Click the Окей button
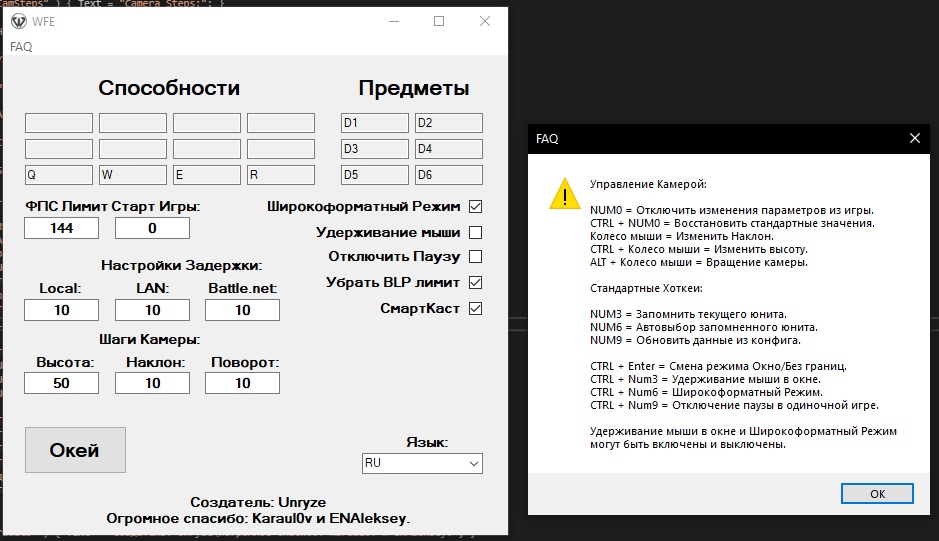Screen dimensions: 939x541 75,450
